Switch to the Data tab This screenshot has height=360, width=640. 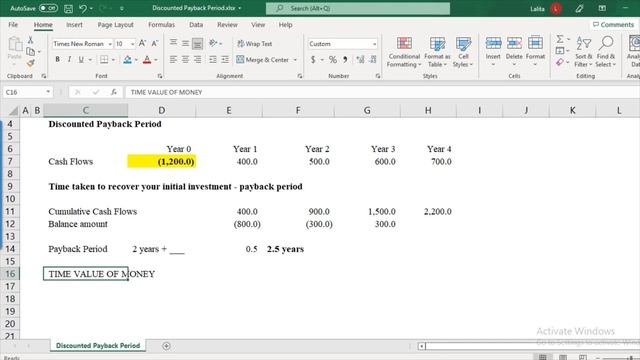(x=196, y=25)
